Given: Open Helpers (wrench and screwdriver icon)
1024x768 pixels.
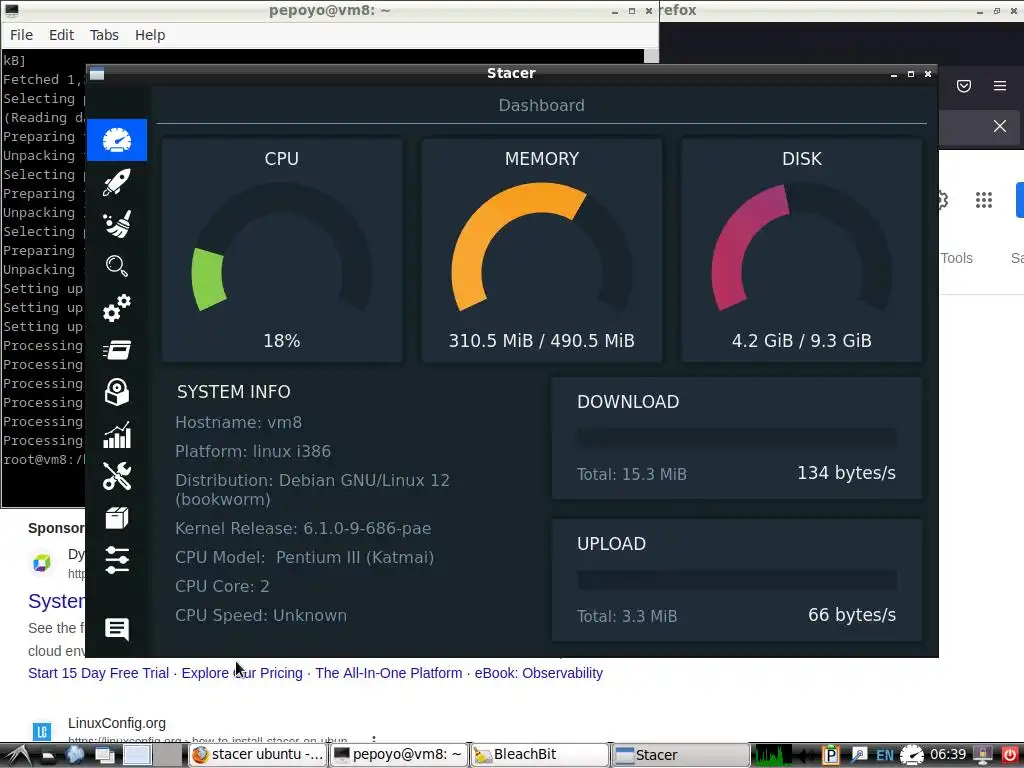Looking at the screenshot, I should click(117, 476).
